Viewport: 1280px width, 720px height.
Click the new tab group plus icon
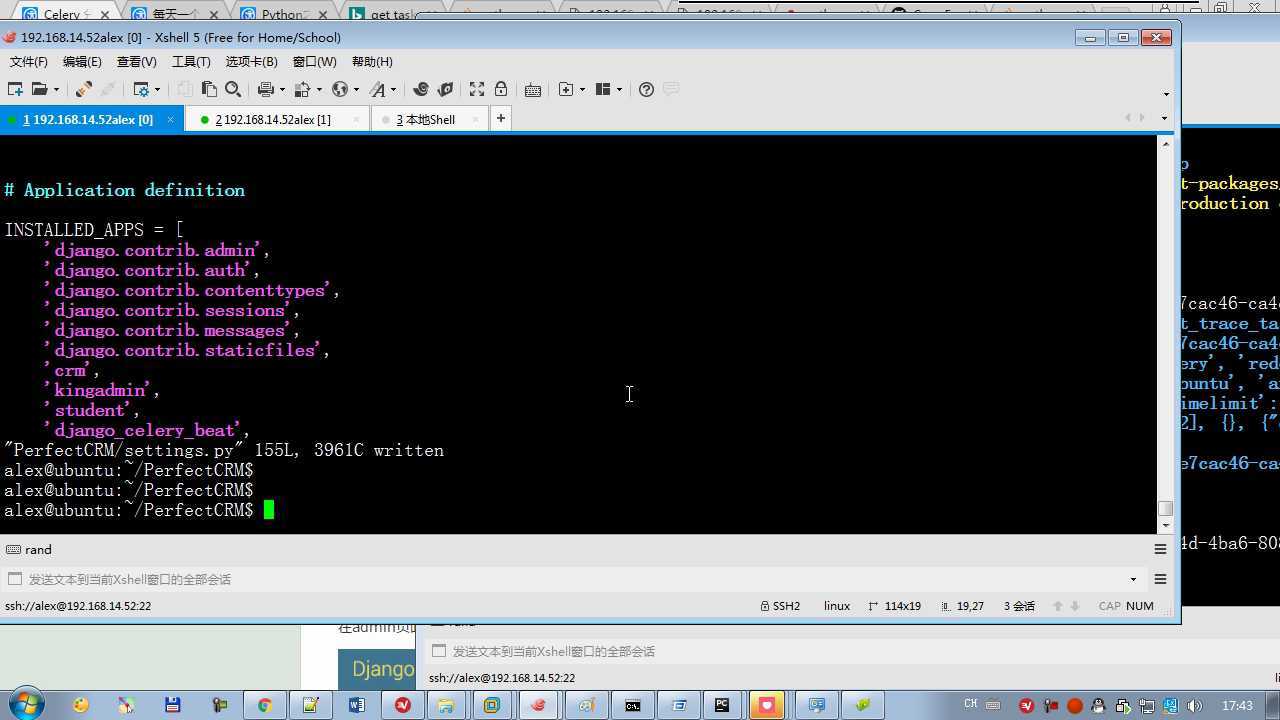click(x=566, y=89)
